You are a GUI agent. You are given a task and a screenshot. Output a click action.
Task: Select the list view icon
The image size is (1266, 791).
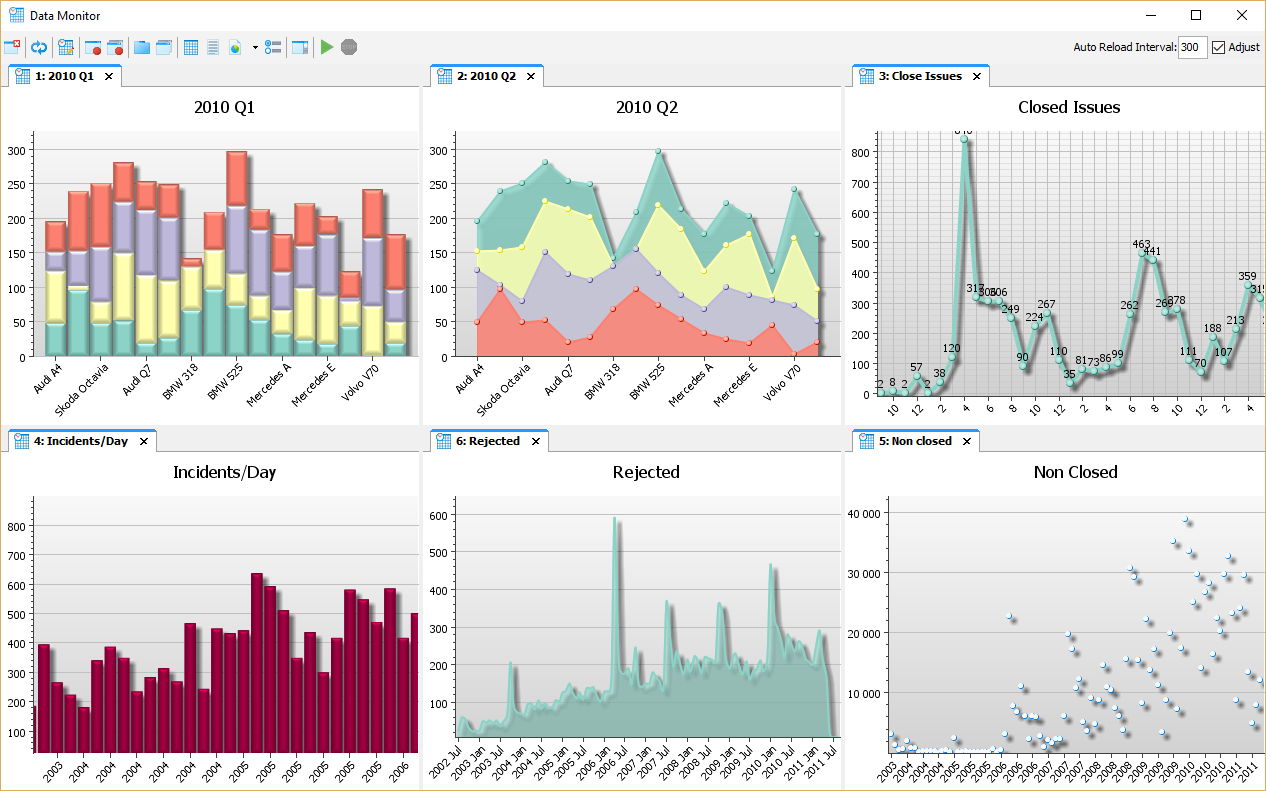click(213, 46)
